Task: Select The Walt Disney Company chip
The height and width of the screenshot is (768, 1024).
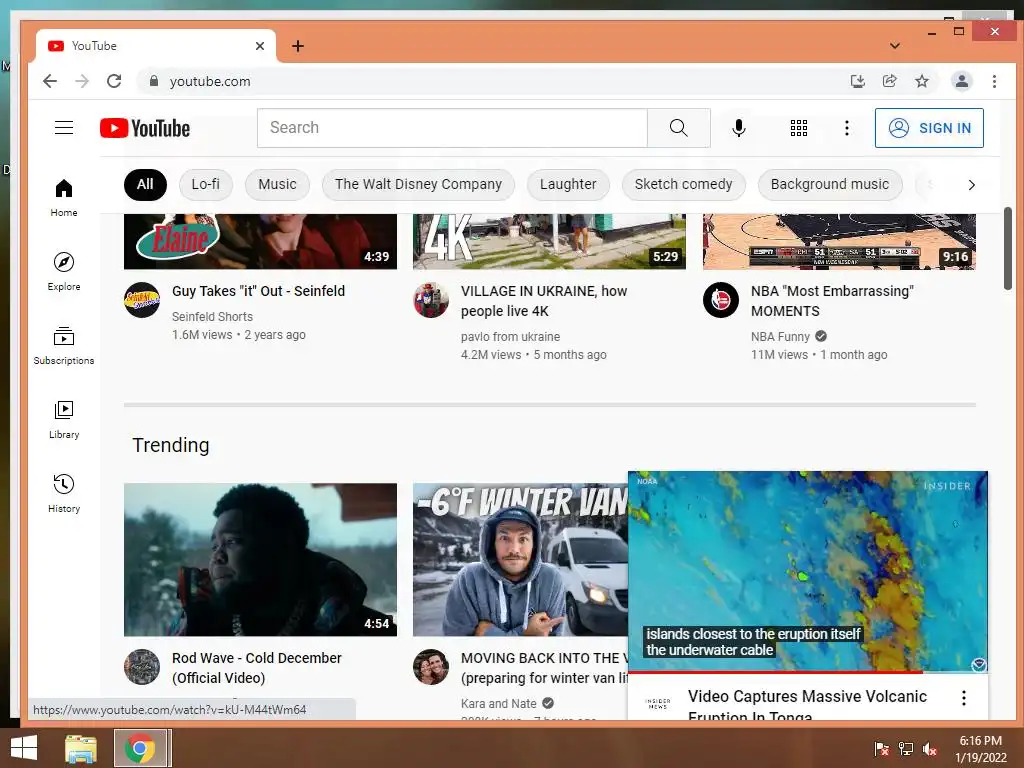Action: pos(418,185)
